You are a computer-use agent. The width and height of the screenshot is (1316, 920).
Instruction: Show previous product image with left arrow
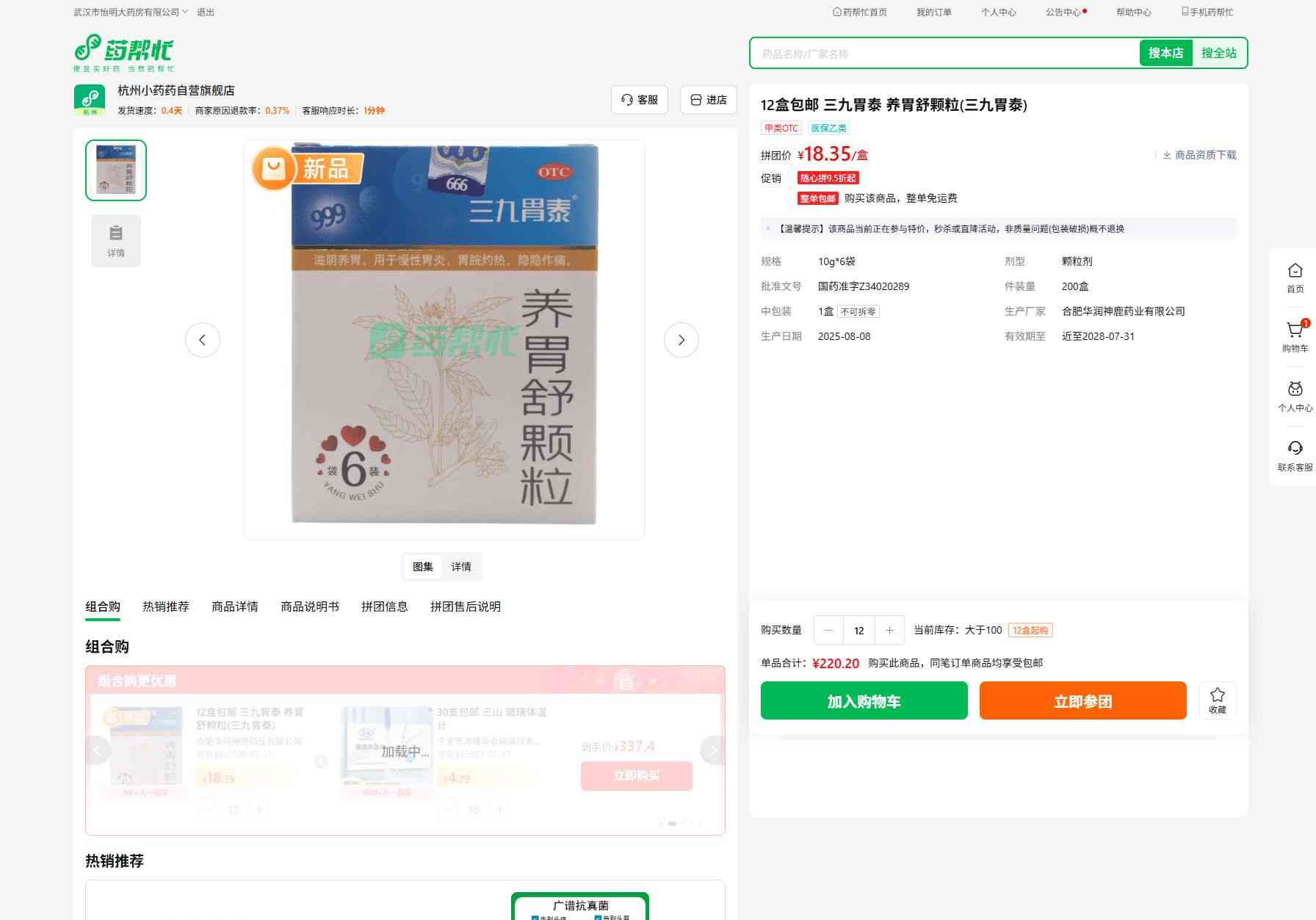pos(203,340)
